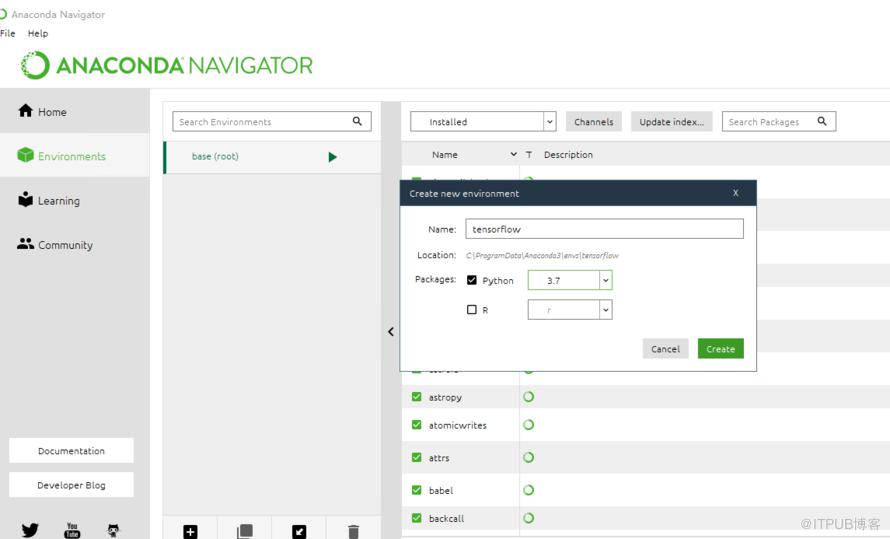Click Cancel in the Create new environment dialog
Image resolution: width=890 pixels, height=539 pixels.
[665, 349]
